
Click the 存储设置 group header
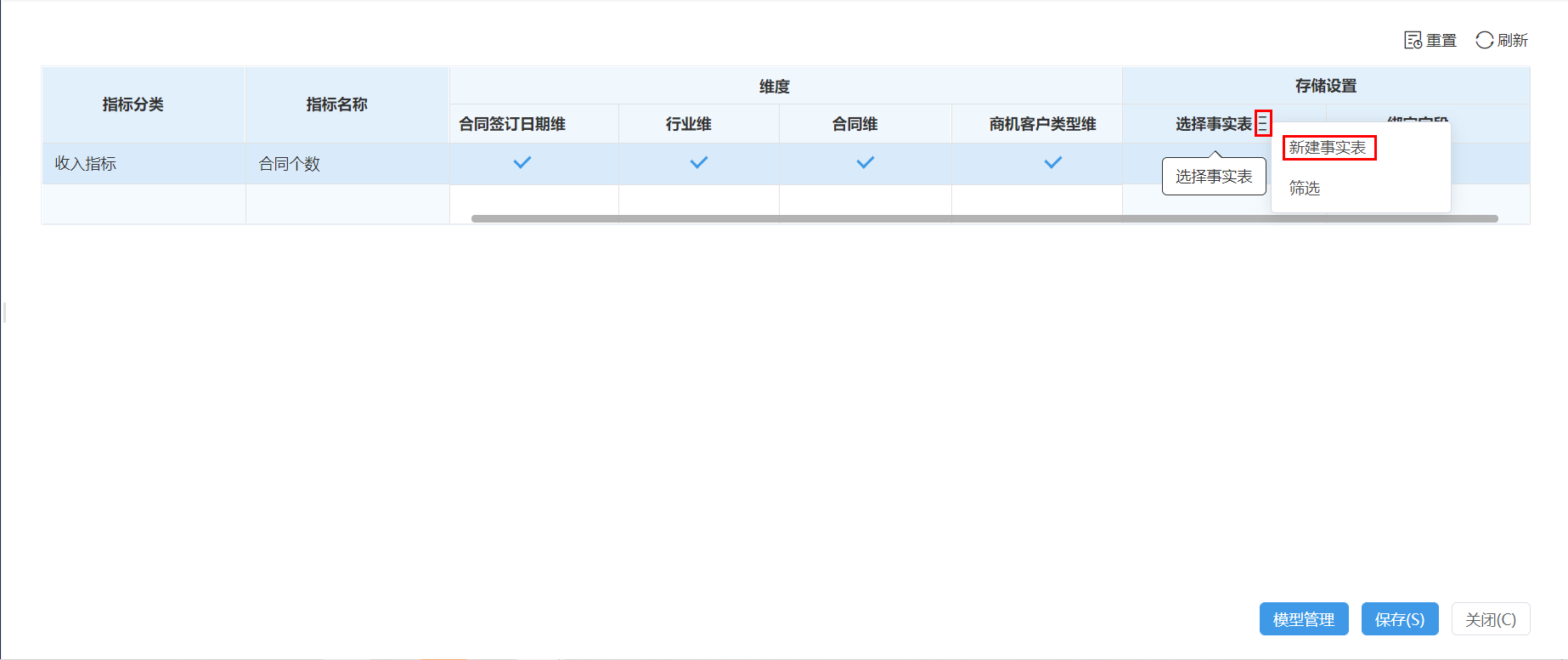1326,86
